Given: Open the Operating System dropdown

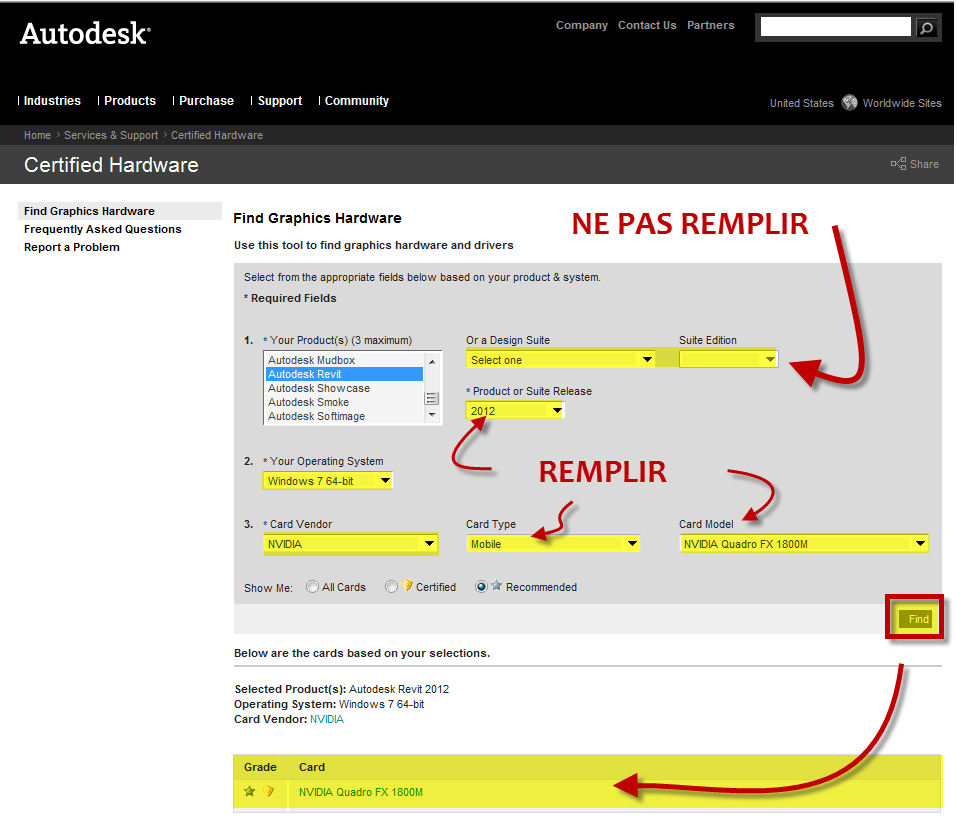Looking at the screenshot, I should pos(327,481).
